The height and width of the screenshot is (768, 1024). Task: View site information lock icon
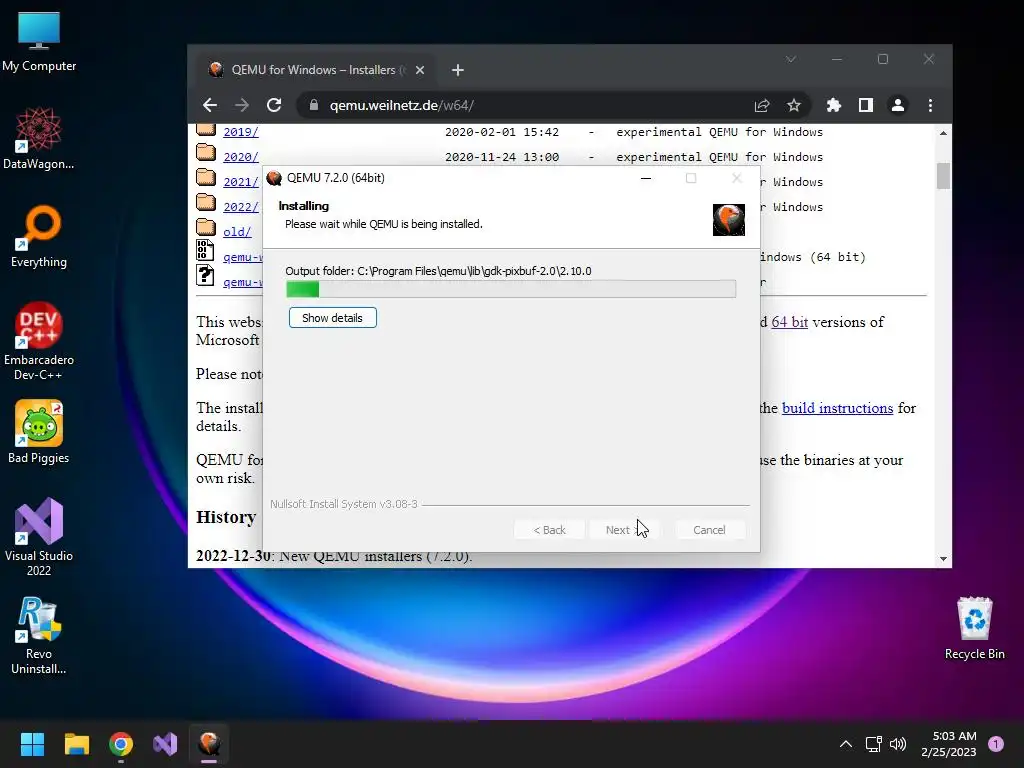click(x=313, y=105)
